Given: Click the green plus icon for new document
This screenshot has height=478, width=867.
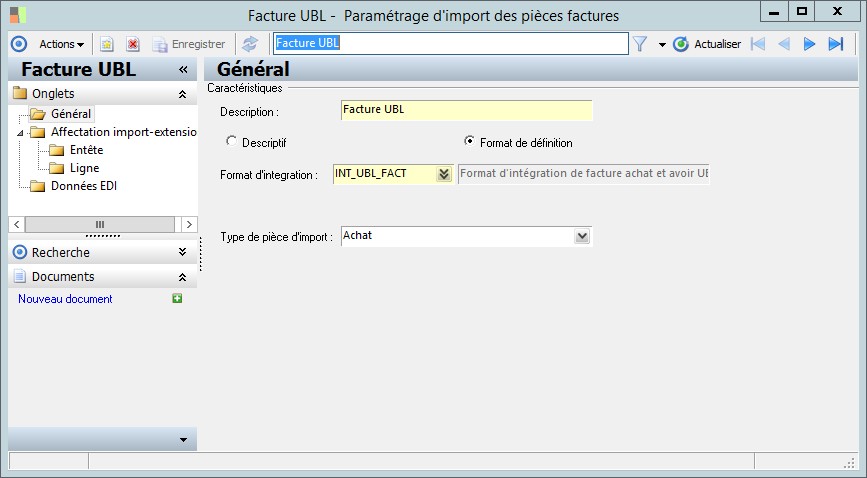Looking at the screenshot, I should [x=177, y=298].
